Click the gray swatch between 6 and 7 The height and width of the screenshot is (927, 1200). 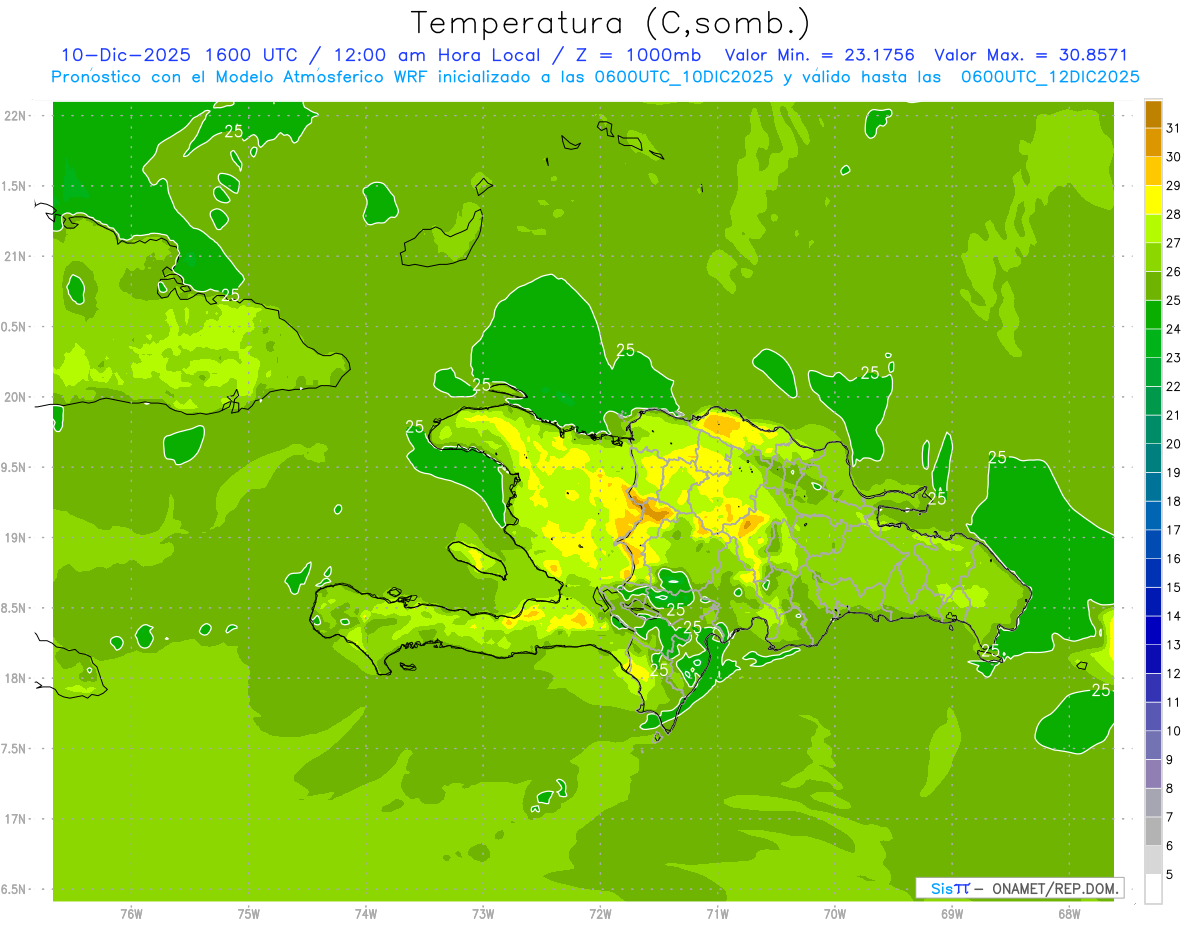tap(1153, 832)
